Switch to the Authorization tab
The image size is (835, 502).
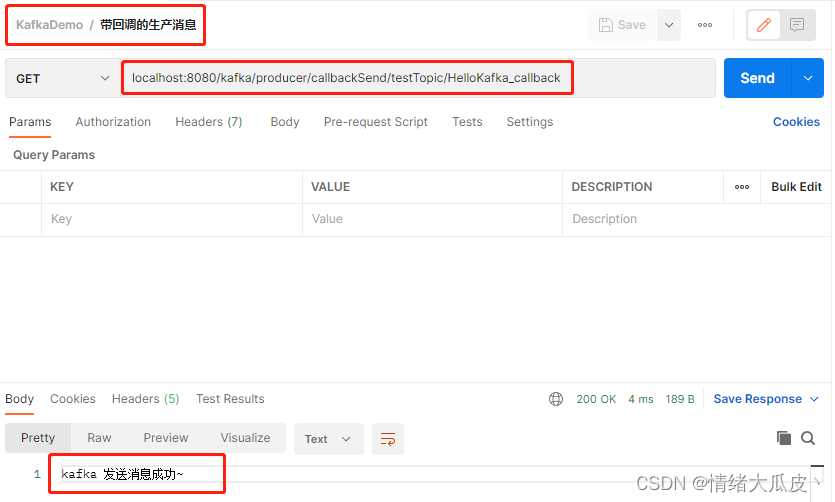click(x=113, y=122)
